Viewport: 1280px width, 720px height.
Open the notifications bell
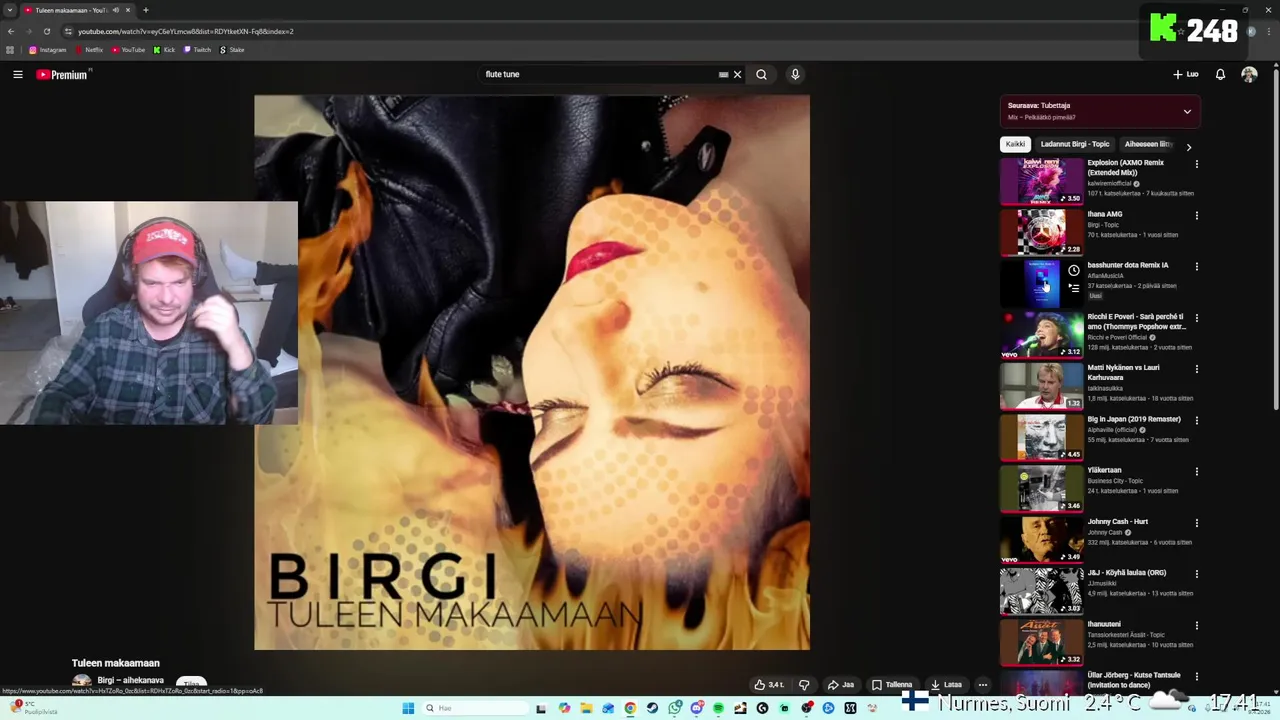(1220, 74)
